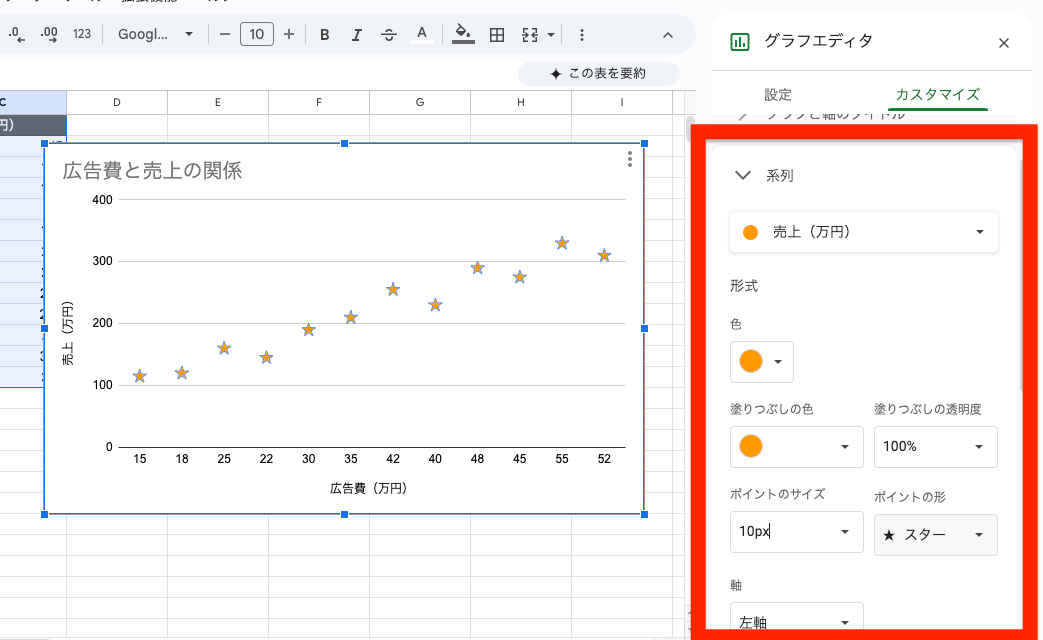The height and width of the screenshot is (640, 1043).
Task: Click the increase decimal places icon
Action: pos(47,33)
